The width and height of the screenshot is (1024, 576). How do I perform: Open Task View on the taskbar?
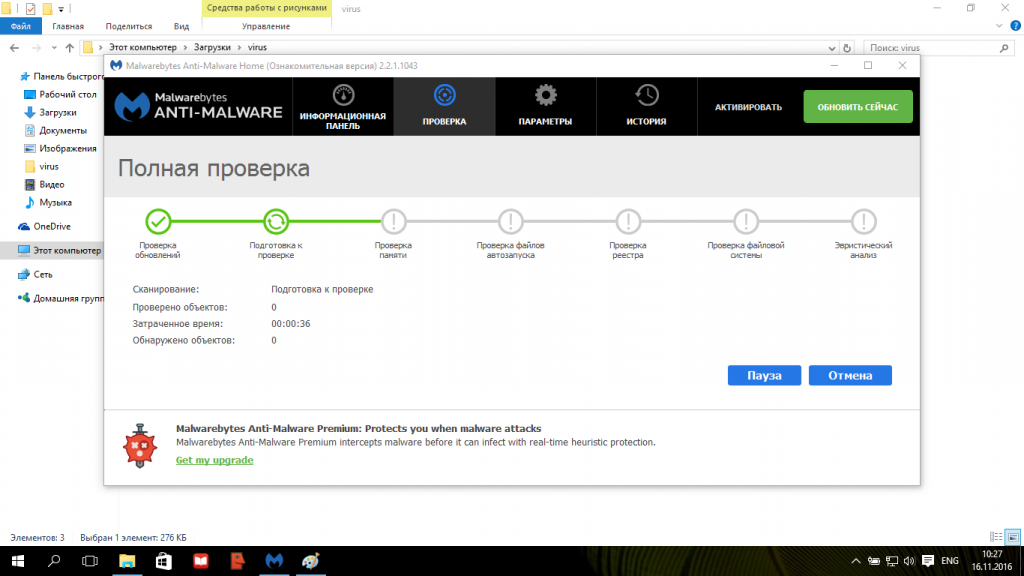89,561
